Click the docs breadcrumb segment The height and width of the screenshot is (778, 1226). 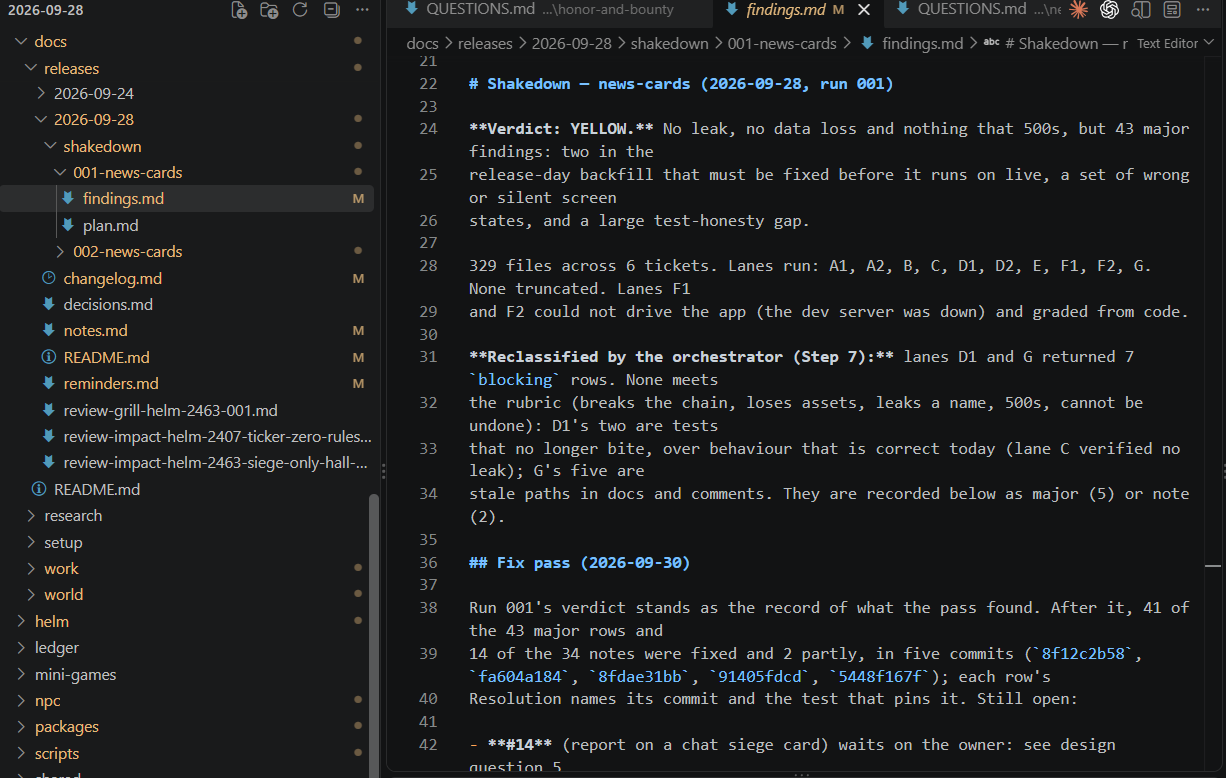422,43
